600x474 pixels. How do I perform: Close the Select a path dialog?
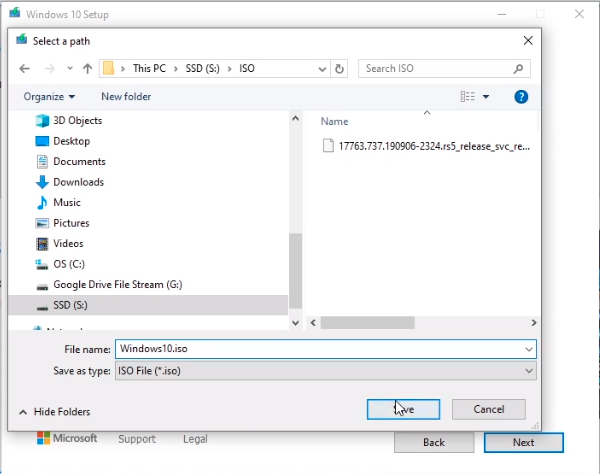point(528,41)
